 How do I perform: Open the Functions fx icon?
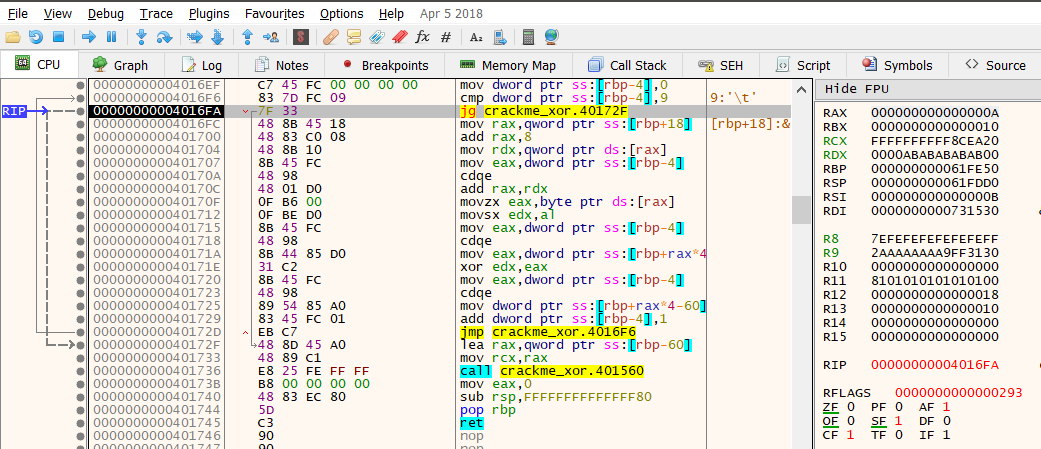click(x=422, y=37)
